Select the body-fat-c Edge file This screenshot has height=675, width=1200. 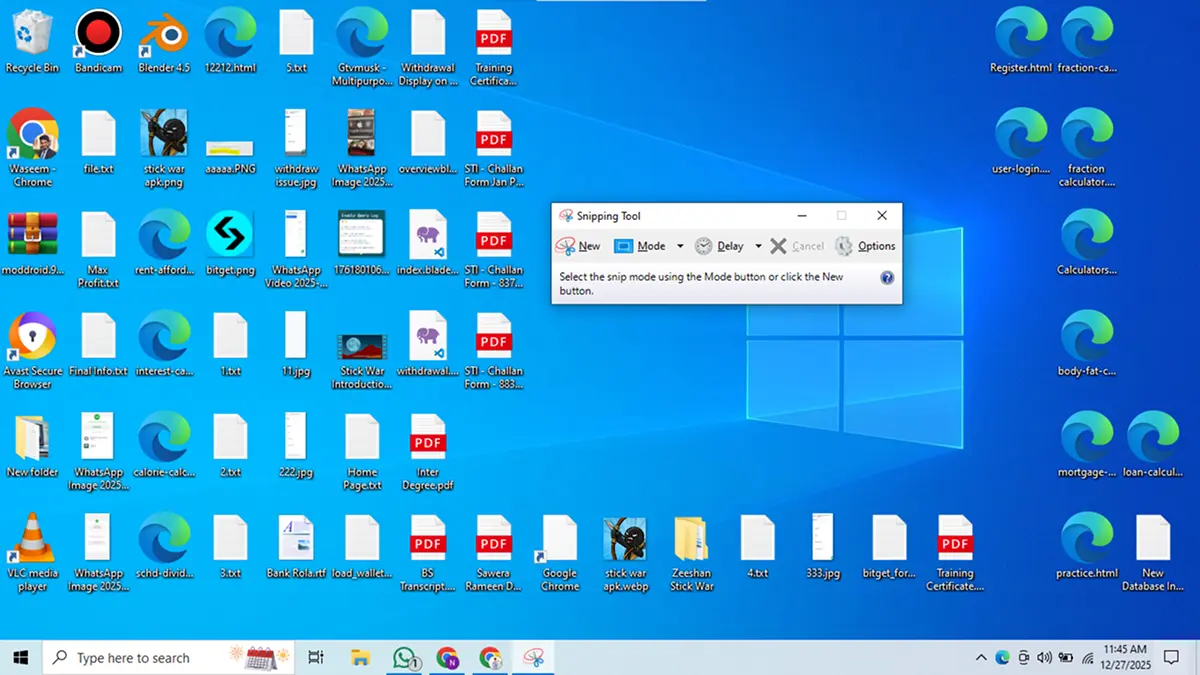coord(1087,345)
